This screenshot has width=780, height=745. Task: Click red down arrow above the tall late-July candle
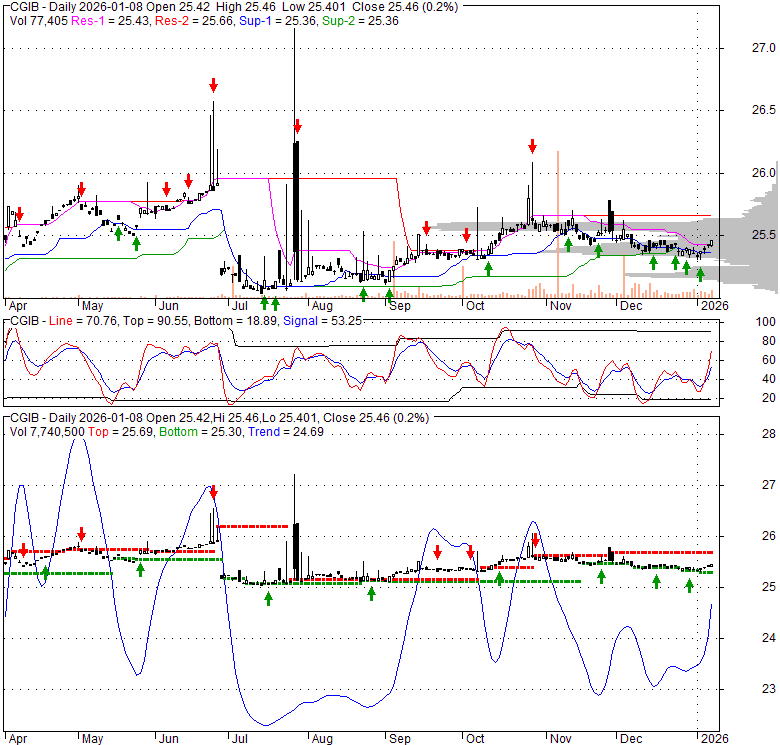tap(297, 126)
